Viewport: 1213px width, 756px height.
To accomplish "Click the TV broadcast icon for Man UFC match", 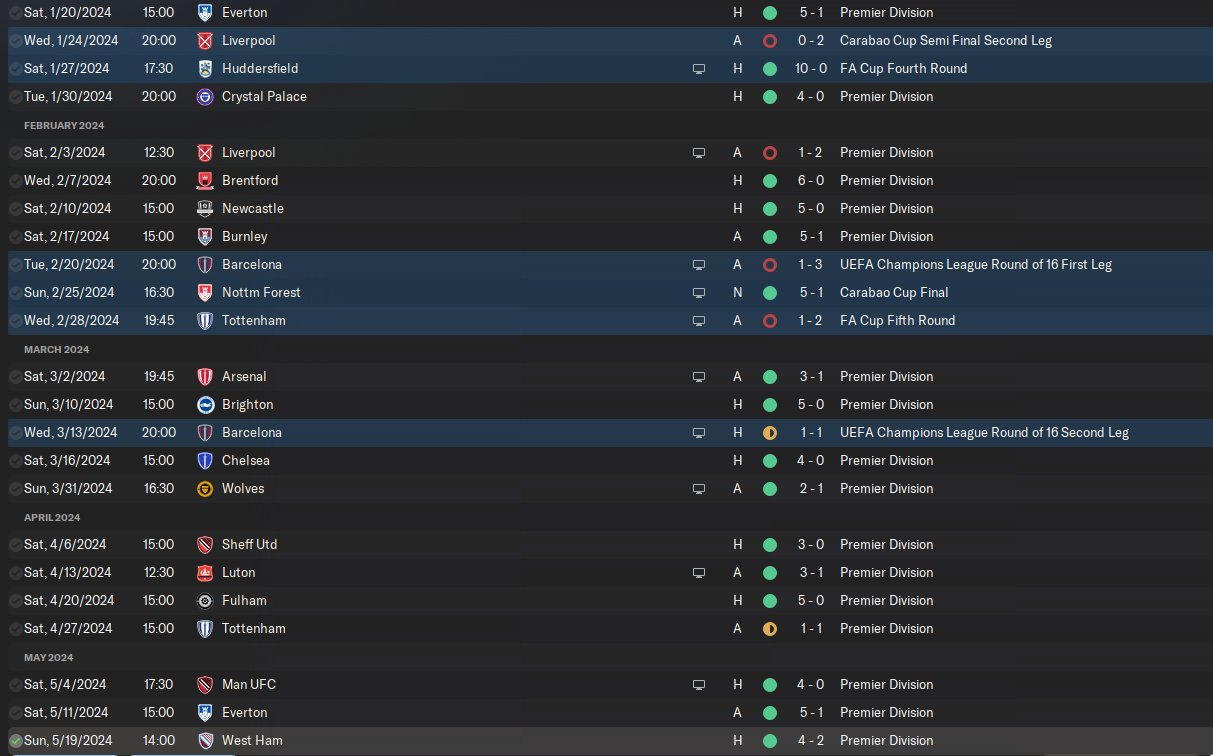I will 699,685.
